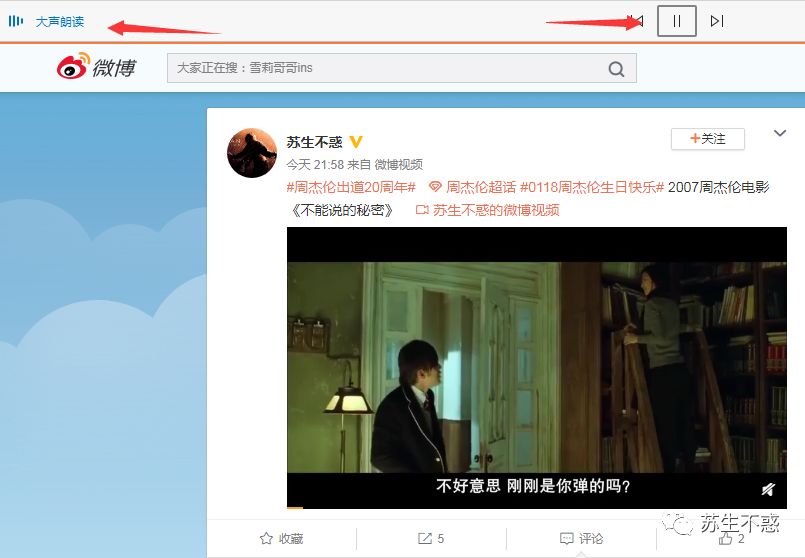The height and width of the screenshot is (558, 805).
Task: Favorite the post with 收藏 star
Action: tap(281, 538)
